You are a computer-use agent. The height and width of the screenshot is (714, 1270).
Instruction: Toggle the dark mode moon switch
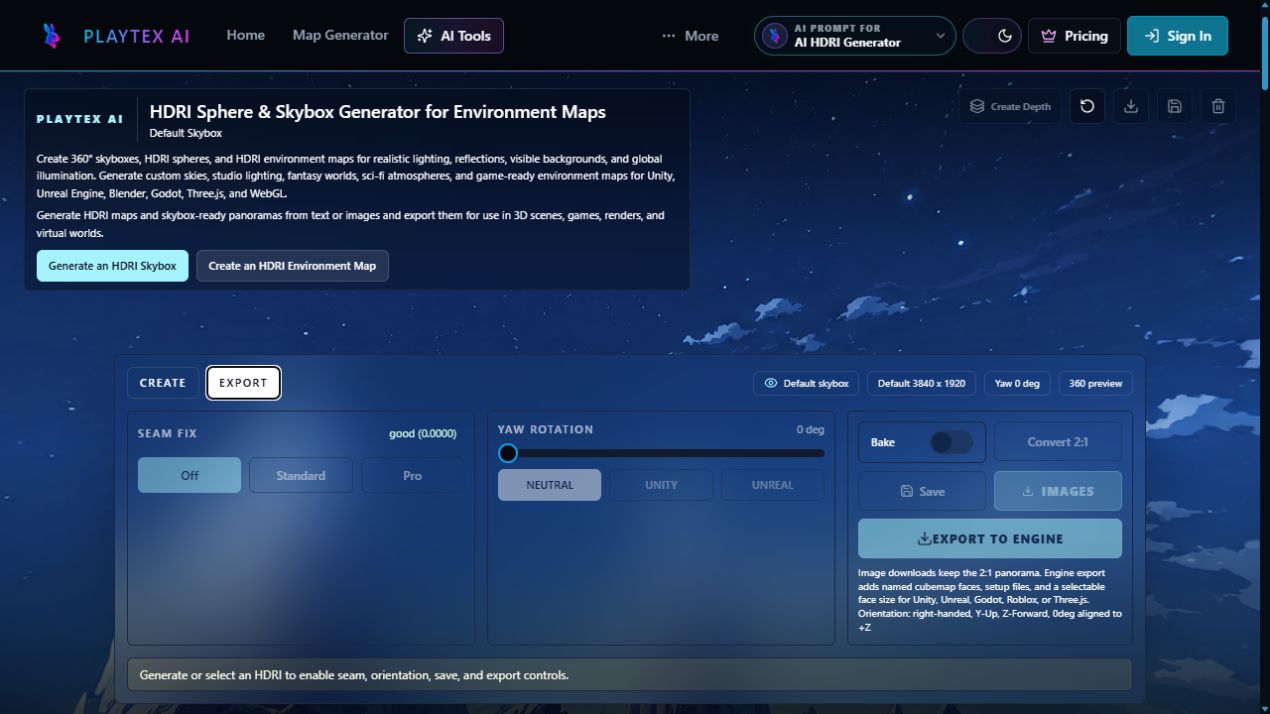click(x=990, y=36)
